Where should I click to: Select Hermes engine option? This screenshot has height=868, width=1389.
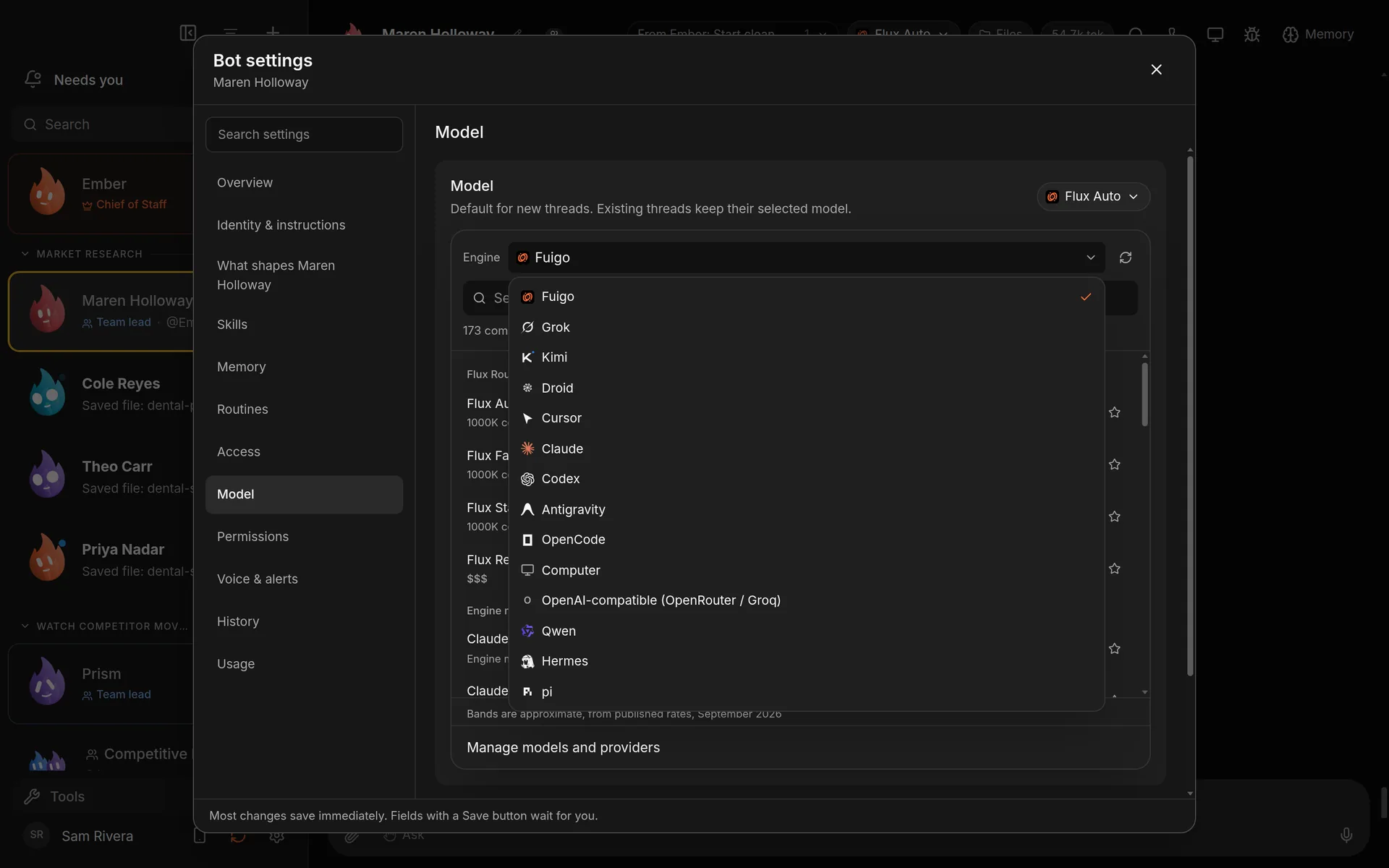(806, 661)
